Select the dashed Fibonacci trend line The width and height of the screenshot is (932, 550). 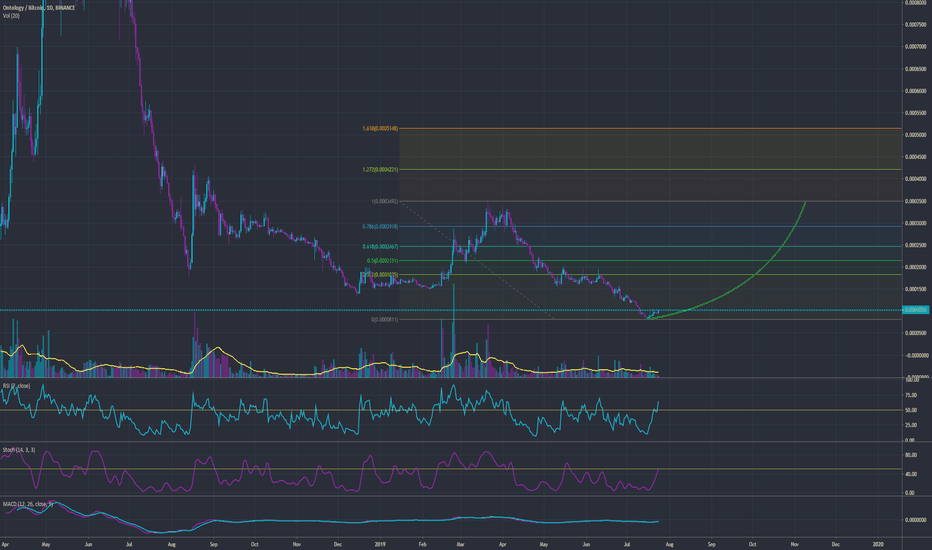[x=476, y=260]
